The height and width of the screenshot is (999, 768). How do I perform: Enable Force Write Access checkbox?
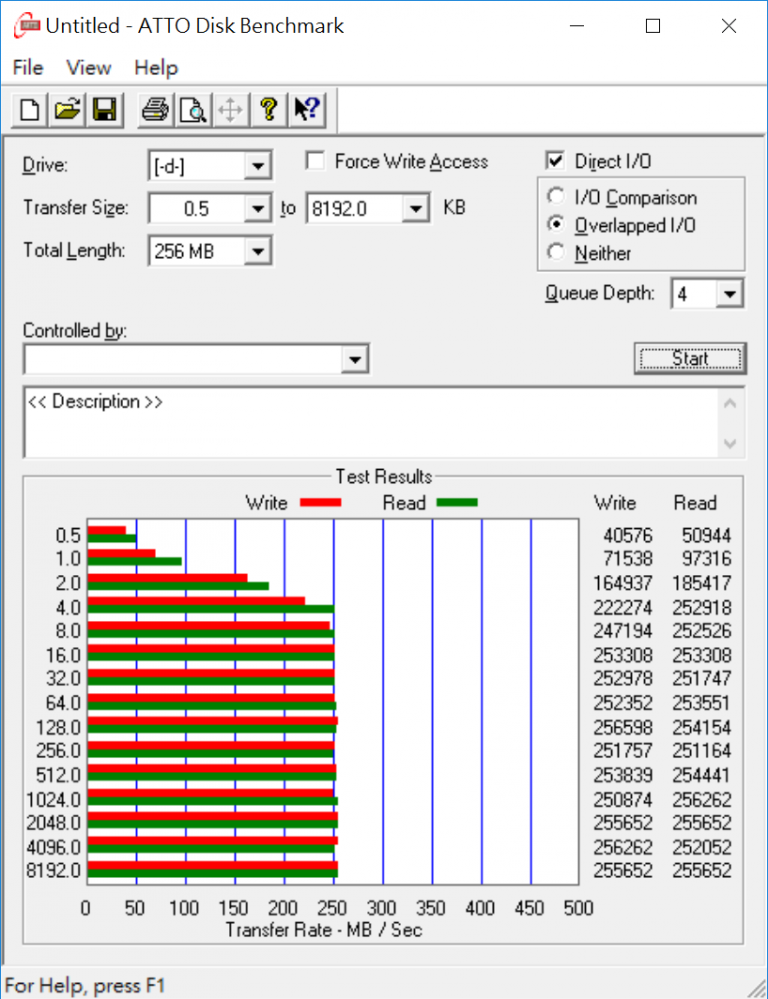(315, 161)
